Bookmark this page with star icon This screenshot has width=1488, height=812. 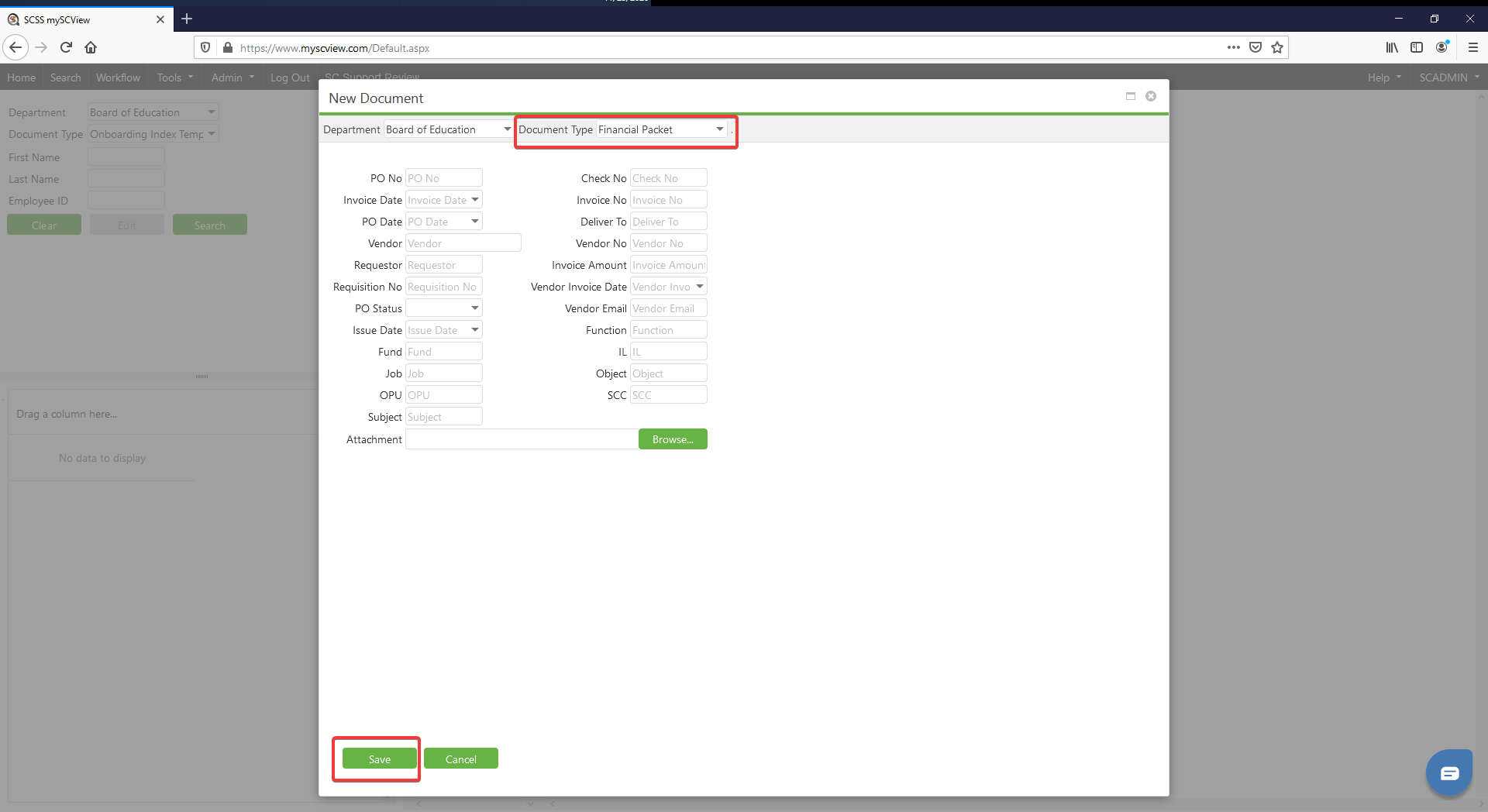(x=1277, y=47)
